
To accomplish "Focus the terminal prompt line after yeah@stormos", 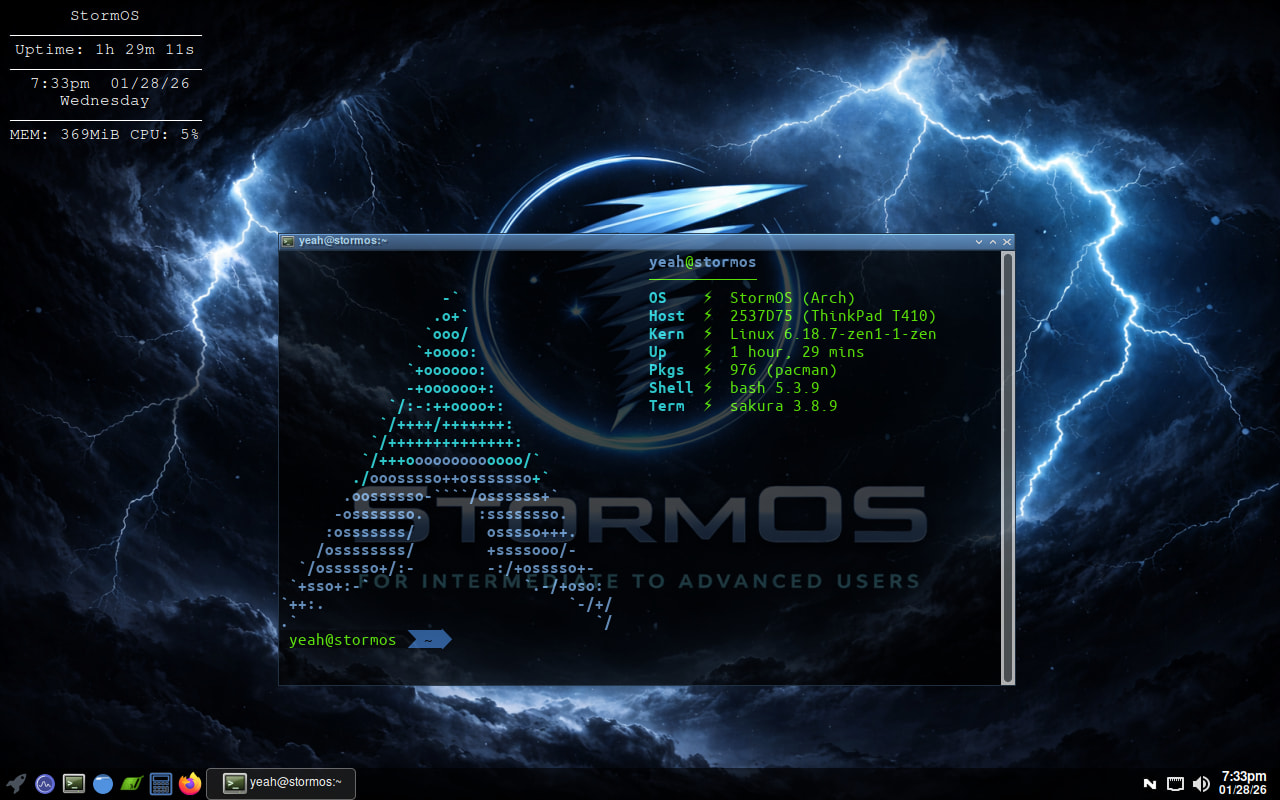I will tap(600, 640).
